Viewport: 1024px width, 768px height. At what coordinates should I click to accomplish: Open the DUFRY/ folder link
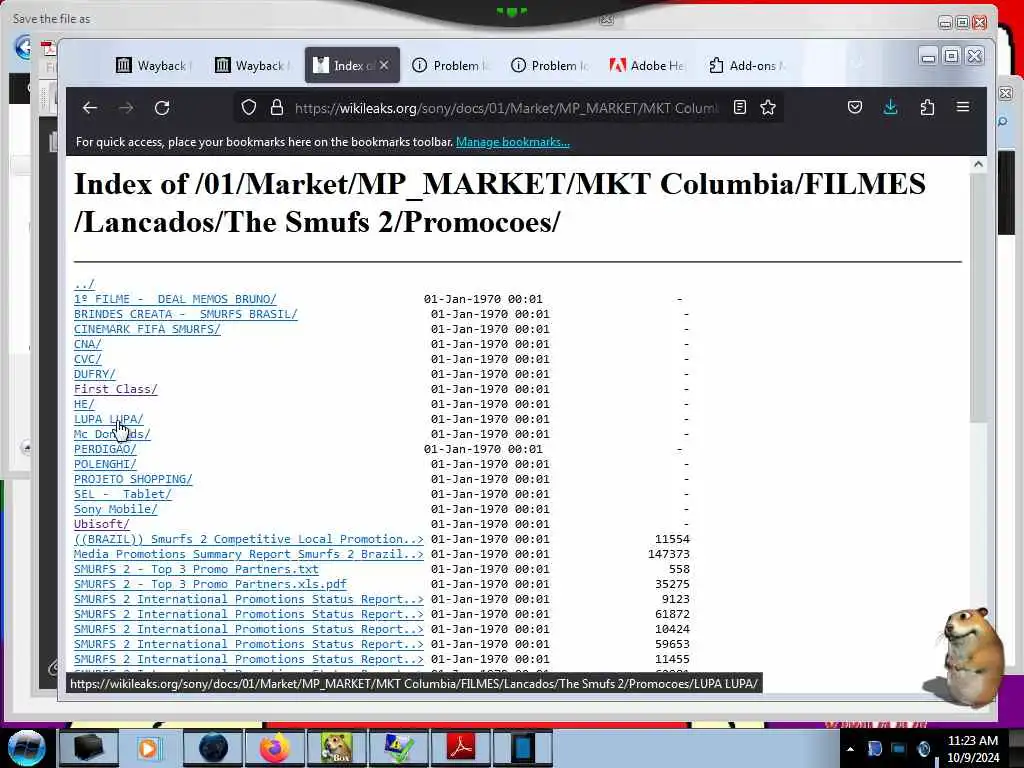coord(95,374)
